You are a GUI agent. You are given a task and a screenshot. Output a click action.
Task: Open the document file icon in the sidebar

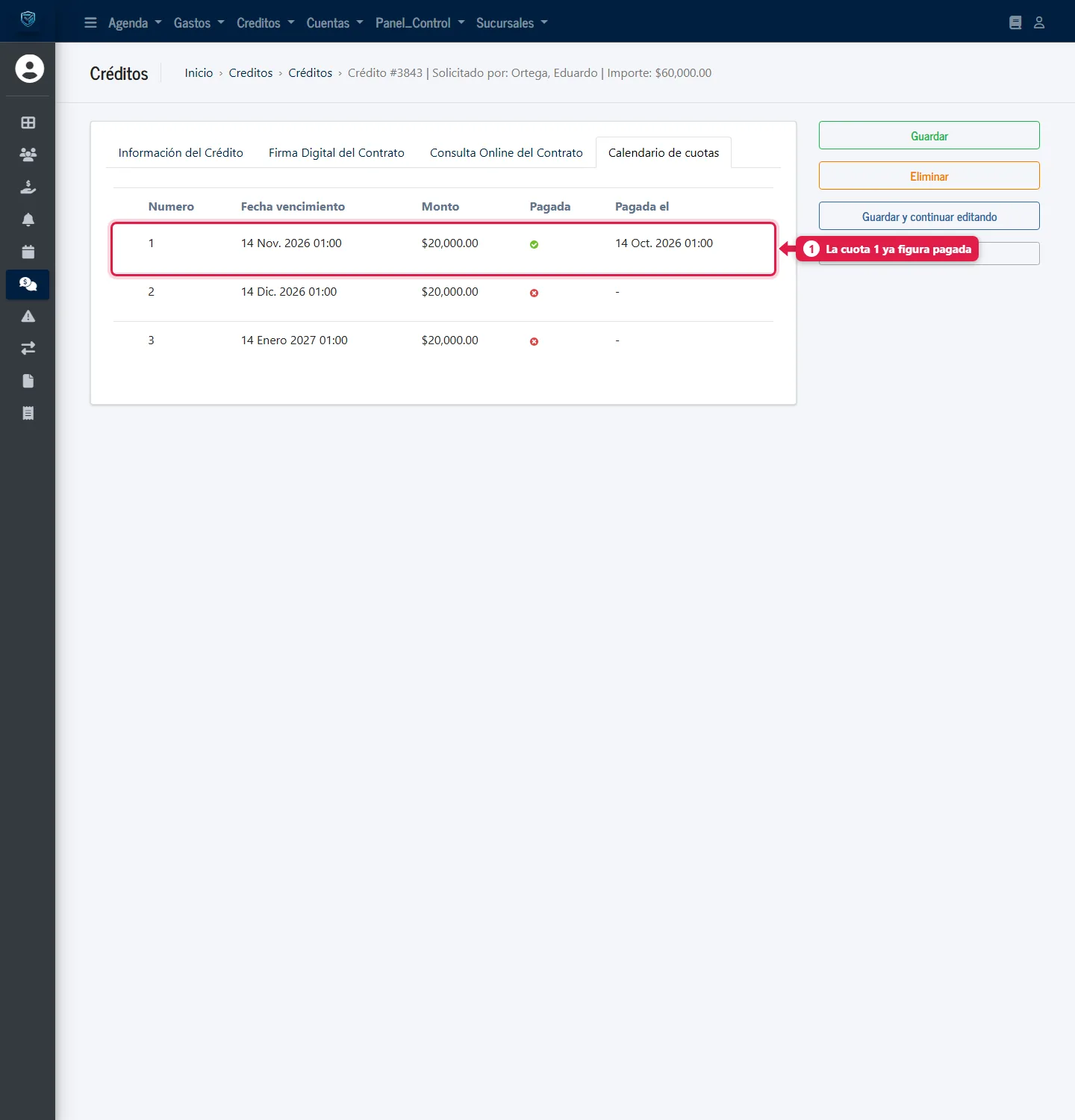point(28,381)
